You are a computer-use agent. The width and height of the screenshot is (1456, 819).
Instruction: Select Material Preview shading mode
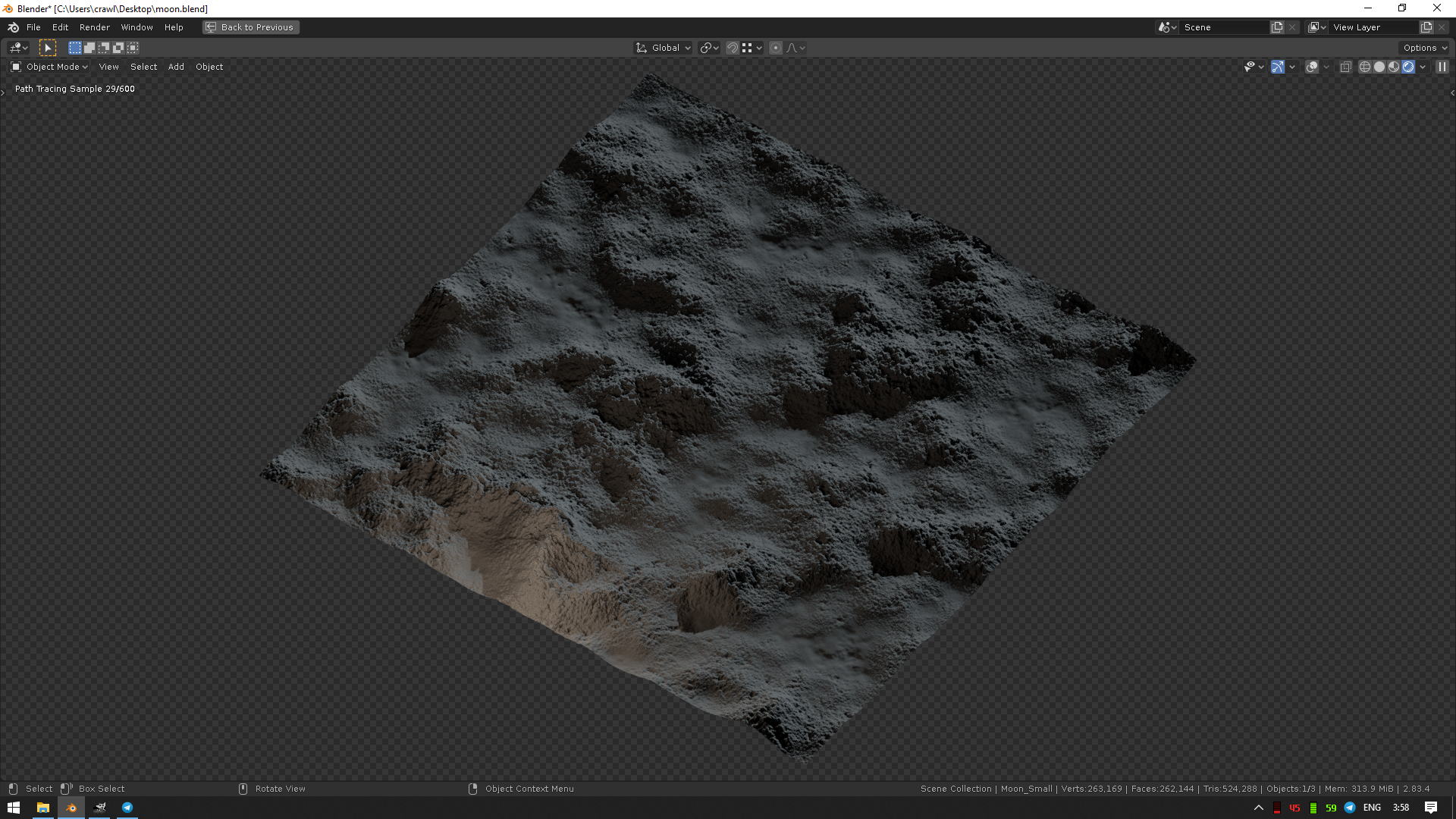(x=1394, y=67)
